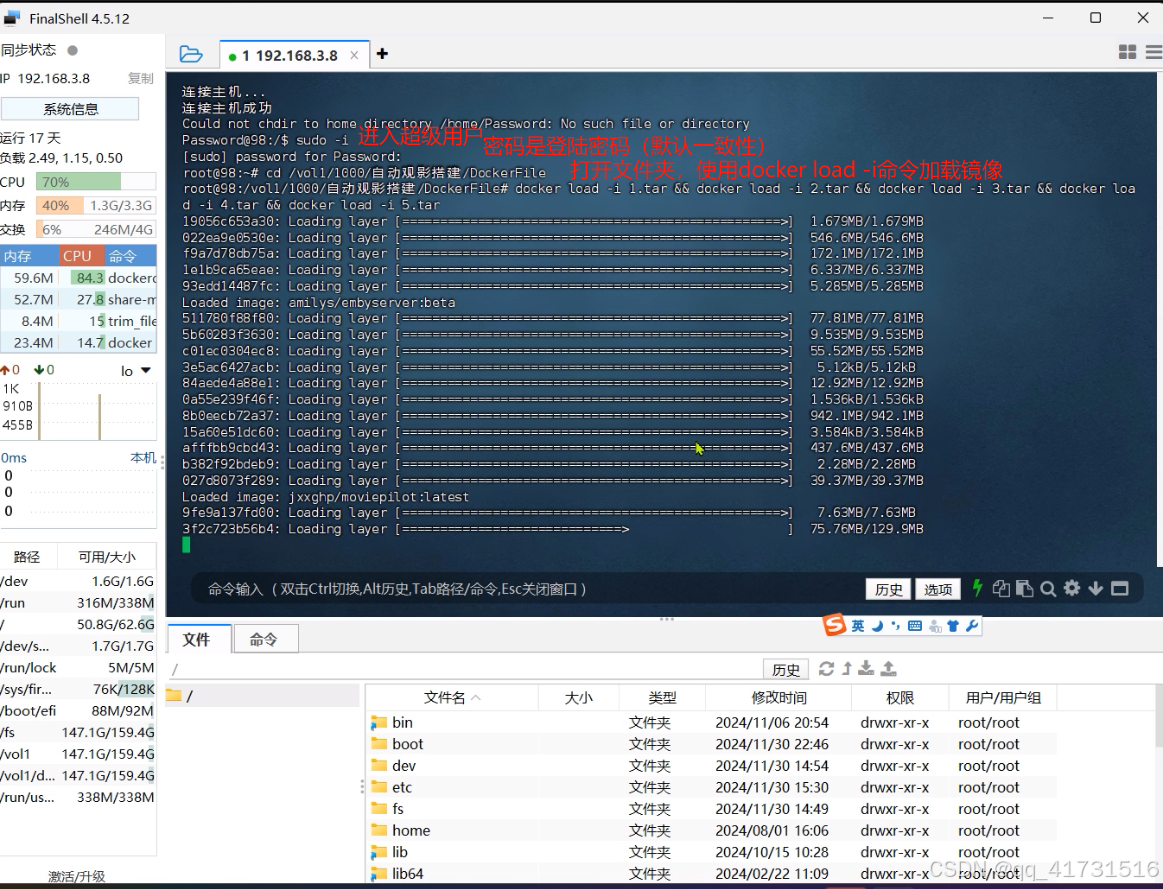Screen dimensions: 1163x889
Task: Open terminal 历史 button in command bar
Action: 889,589
